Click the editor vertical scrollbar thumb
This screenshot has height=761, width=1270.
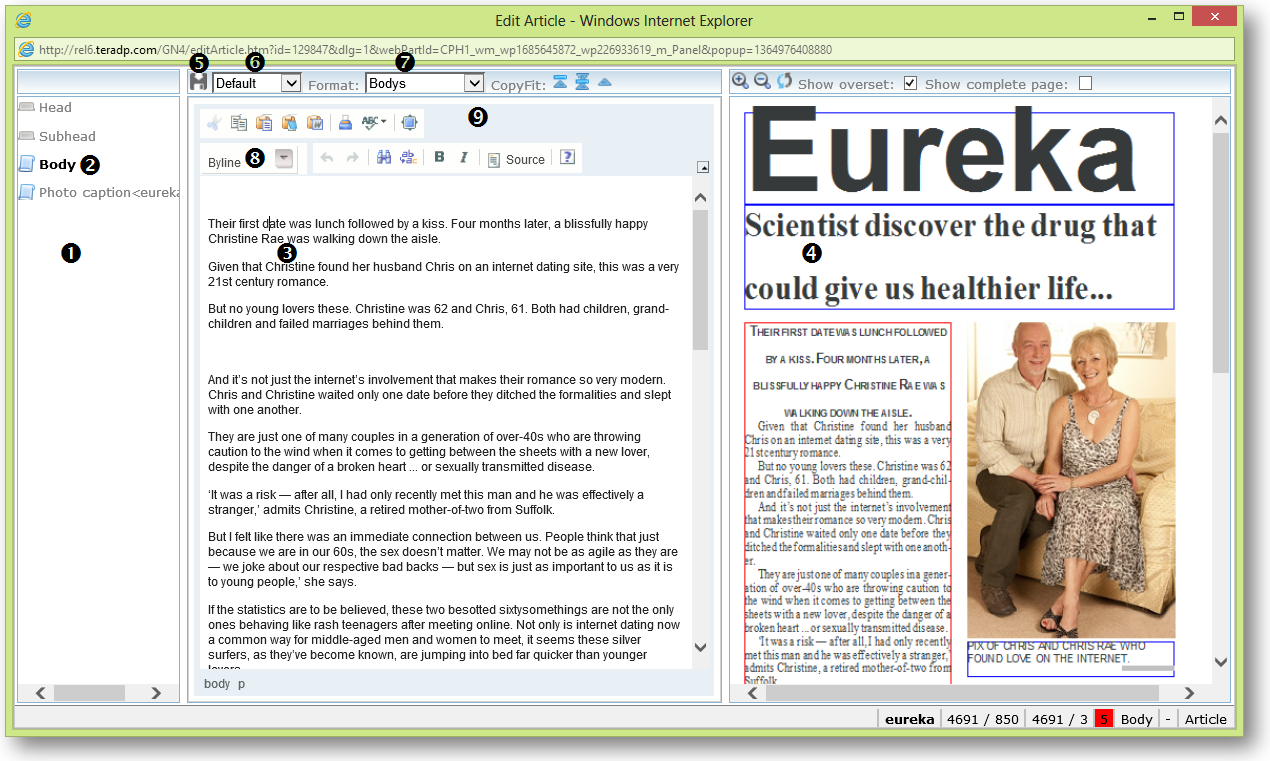(x=700, y=280)
